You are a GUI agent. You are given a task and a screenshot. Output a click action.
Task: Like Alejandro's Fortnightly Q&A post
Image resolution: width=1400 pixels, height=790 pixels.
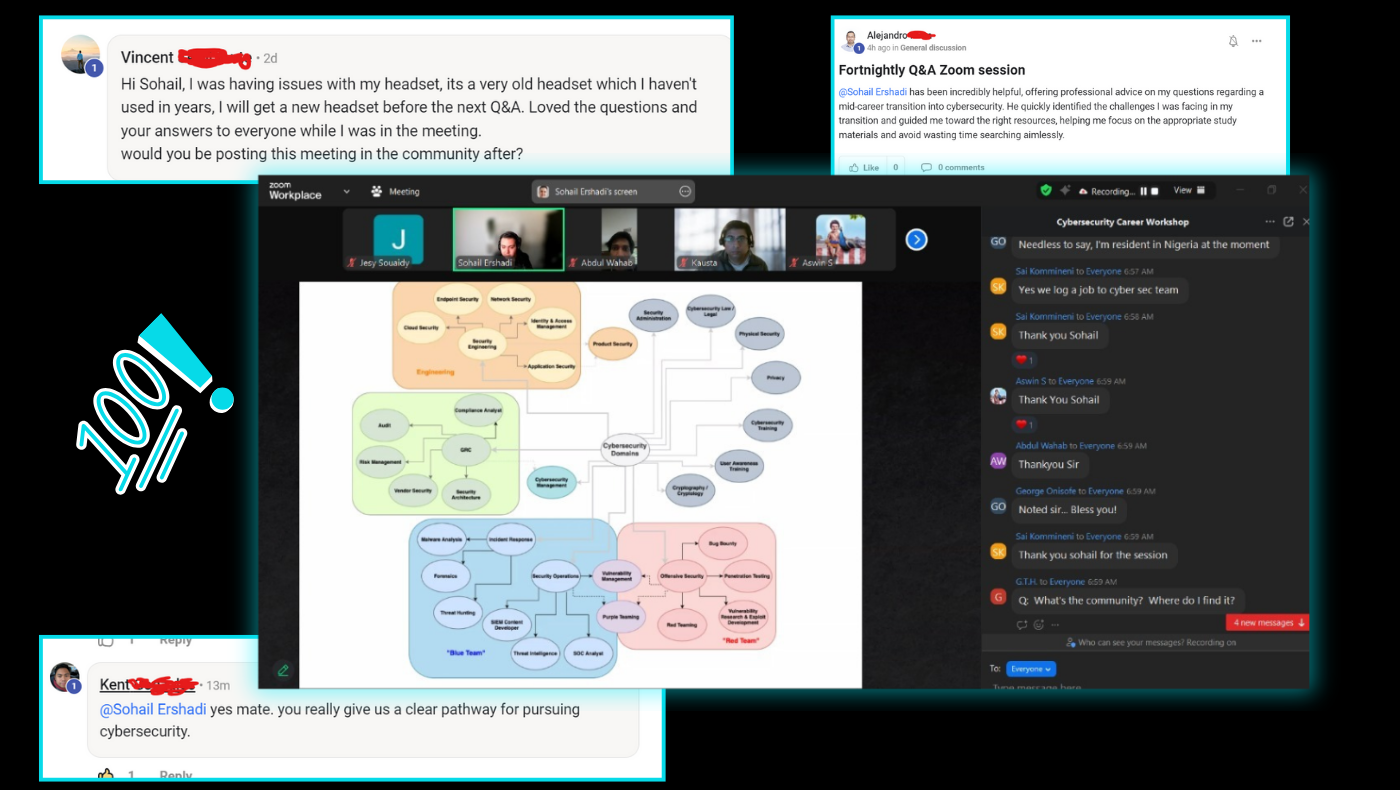click(866, 167)
